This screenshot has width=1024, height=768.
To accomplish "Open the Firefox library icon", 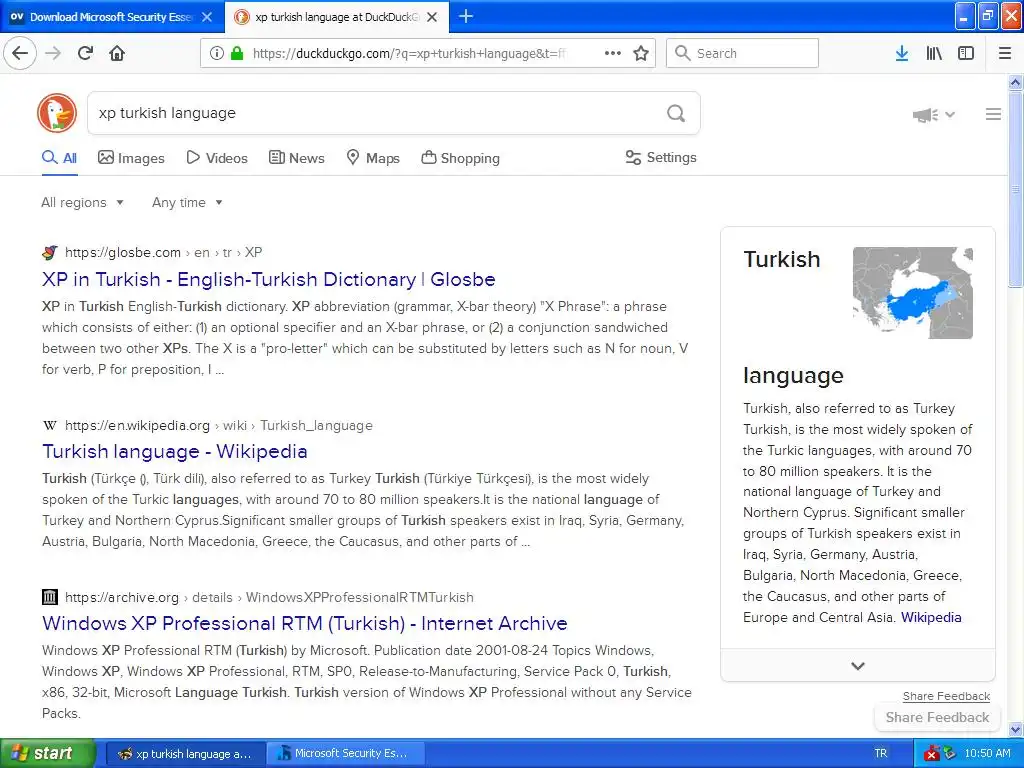I will pos(934,53).
